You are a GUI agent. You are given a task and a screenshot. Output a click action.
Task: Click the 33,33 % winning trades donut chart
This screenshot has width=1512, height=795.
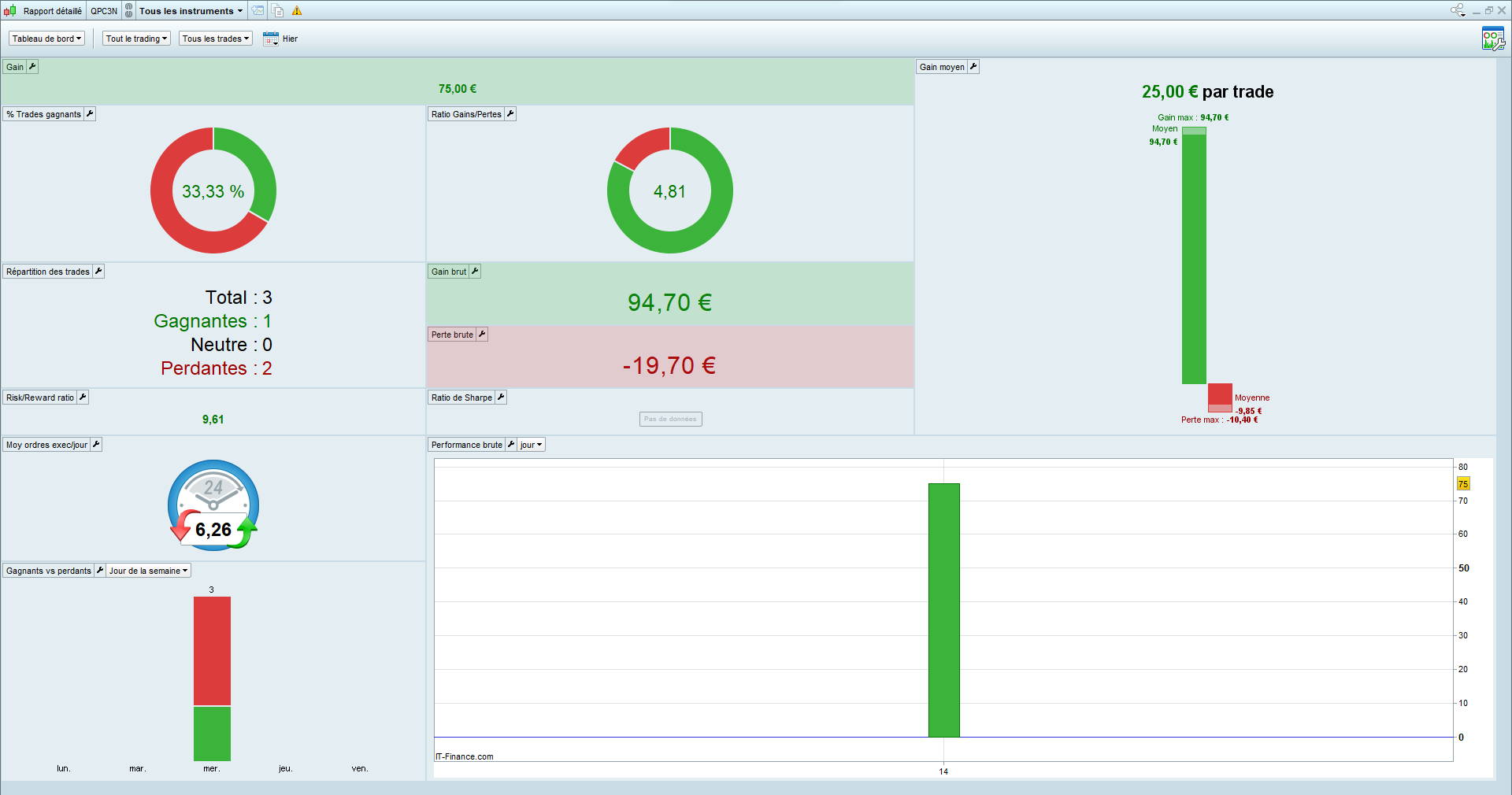(x=213, y=190)
